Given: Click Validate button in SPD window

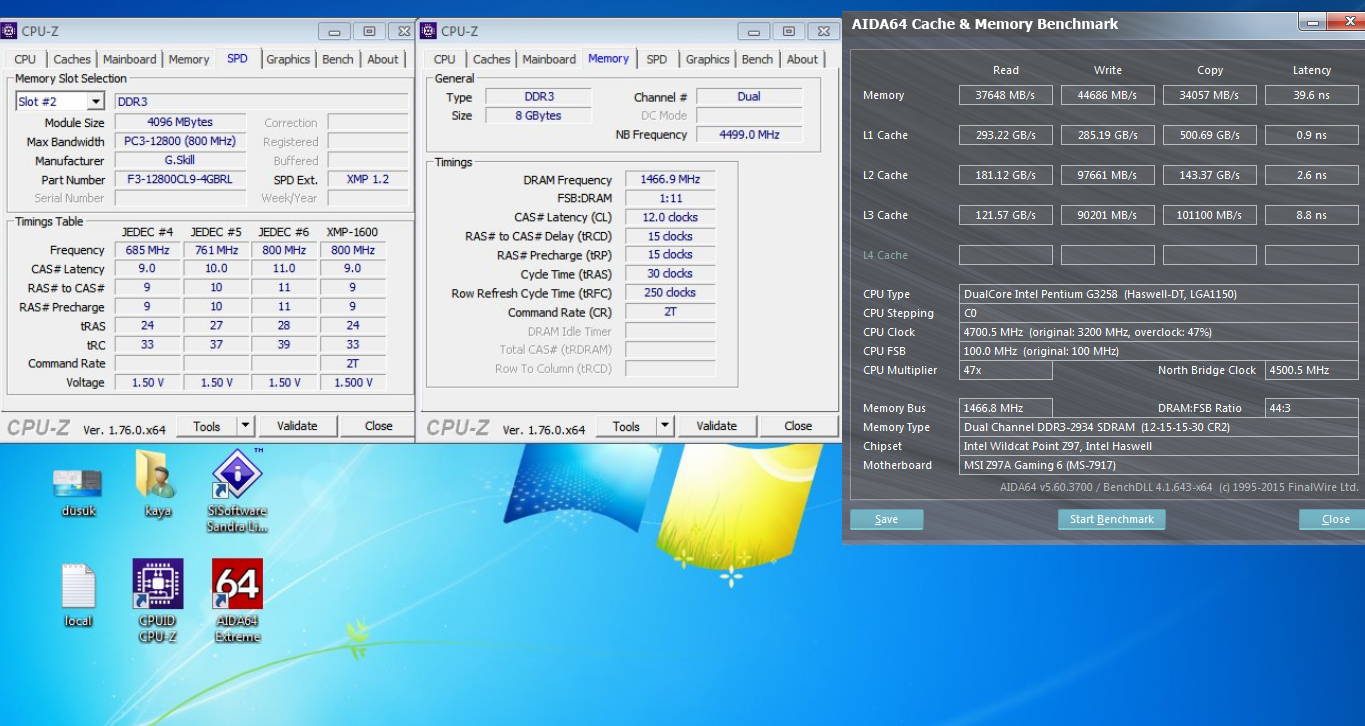Looking at the screenshot, I should point(297,426).
